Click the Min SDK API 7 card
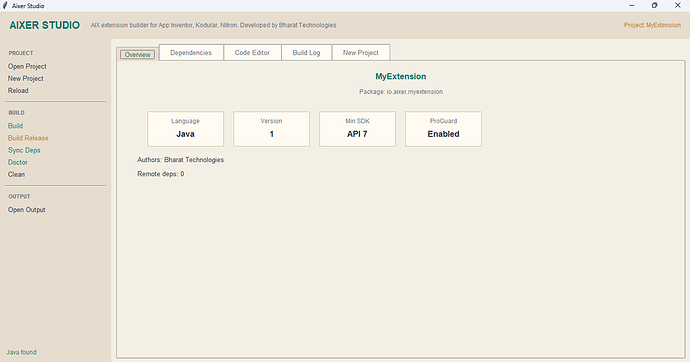Image resolution: width=690 pixels, height=362 pixels. (357, 128)
